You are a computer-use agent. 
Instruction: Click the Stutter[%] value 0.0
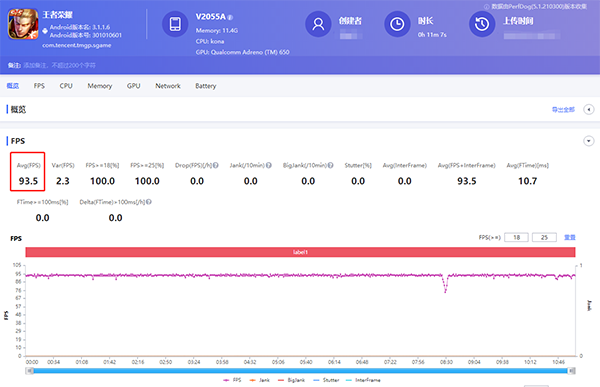pos(358,181)
